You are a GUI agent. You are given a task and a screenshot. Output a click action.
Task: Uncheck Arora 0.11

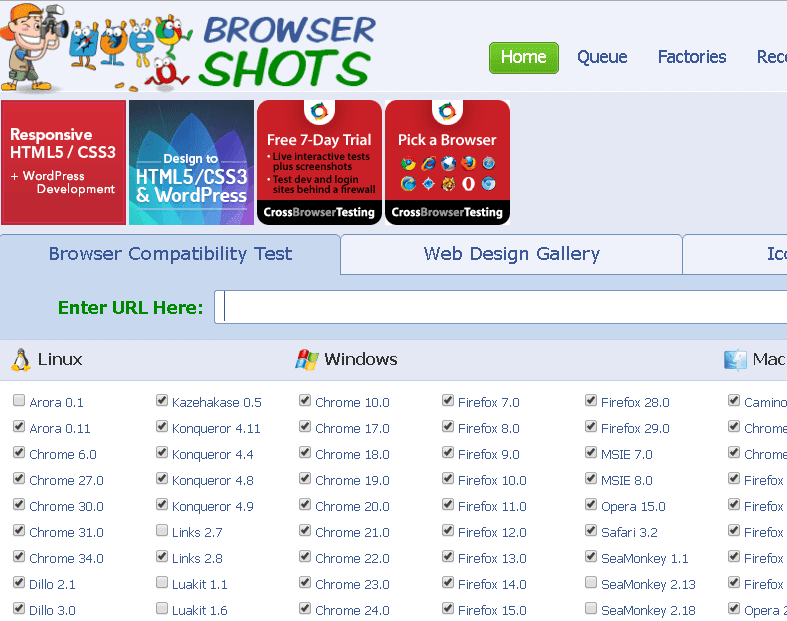pyautogui.click(x=19, y=427)
